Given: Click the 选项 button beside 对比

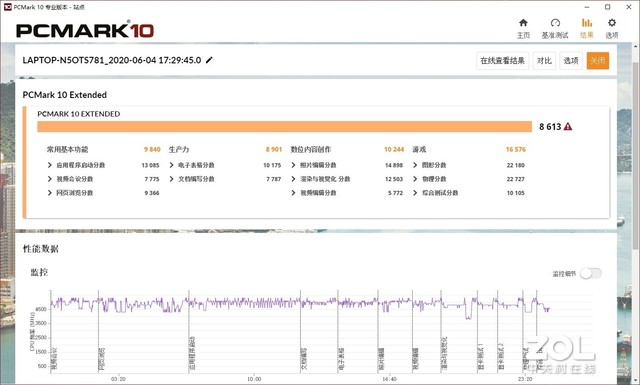Looking at the screenshot, I should pyautogui.click(x=571, y=61).
